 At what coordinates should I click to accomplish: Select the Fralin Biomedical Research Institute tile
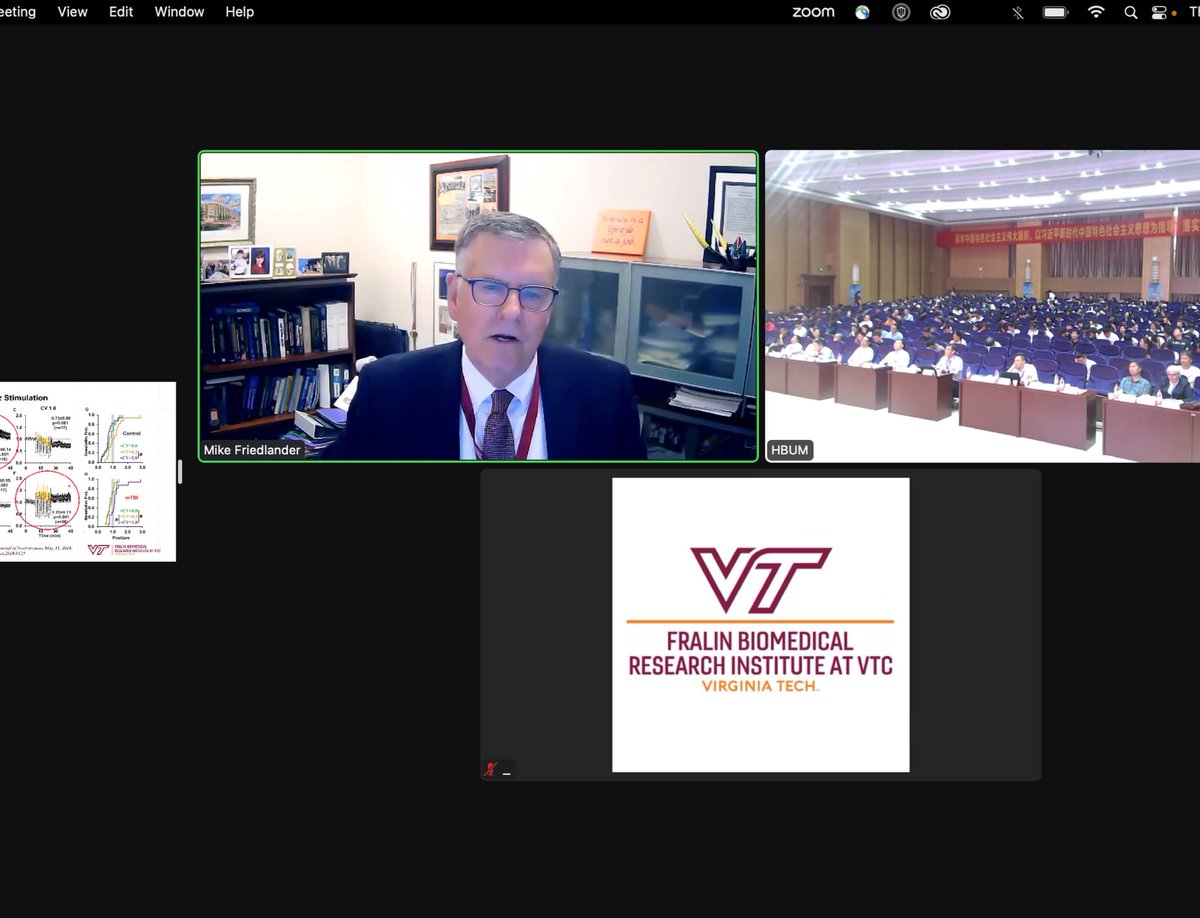(761, 625)
